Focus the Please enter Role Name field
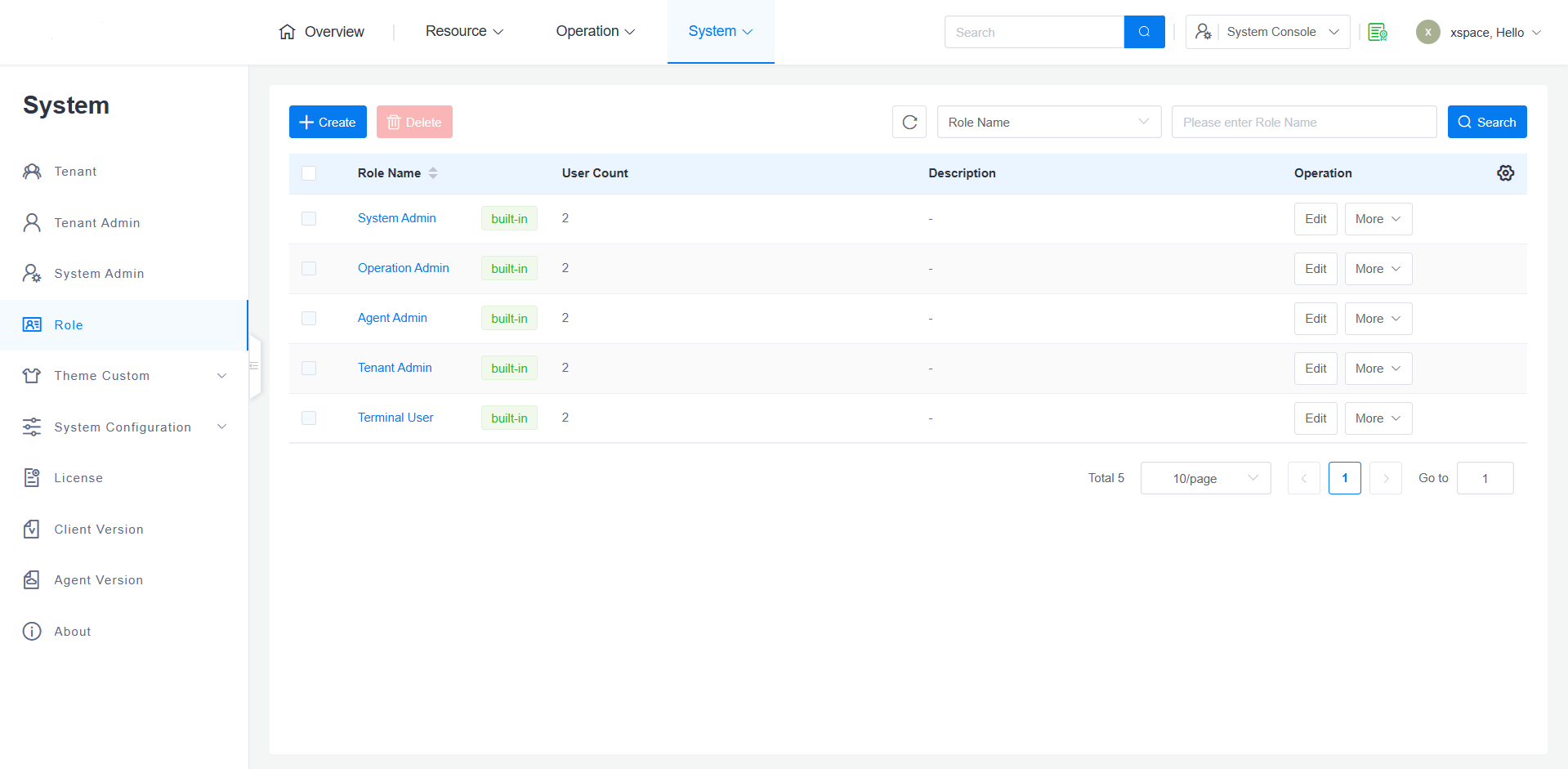1568x769 pixels. tap(1303, 122)
